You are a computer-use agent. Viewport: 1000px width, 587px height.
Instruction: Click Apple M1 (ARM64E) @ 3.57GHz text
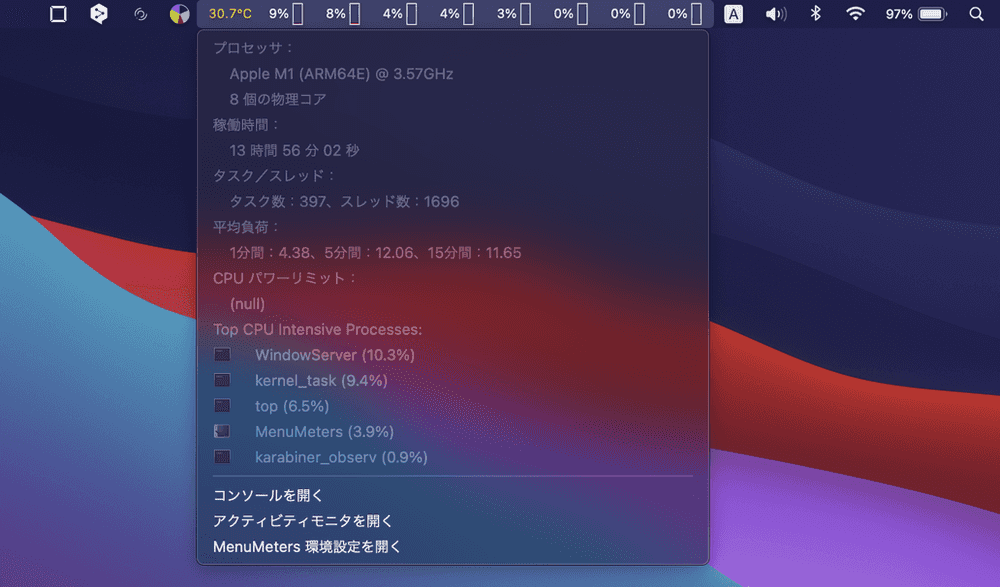341,74
